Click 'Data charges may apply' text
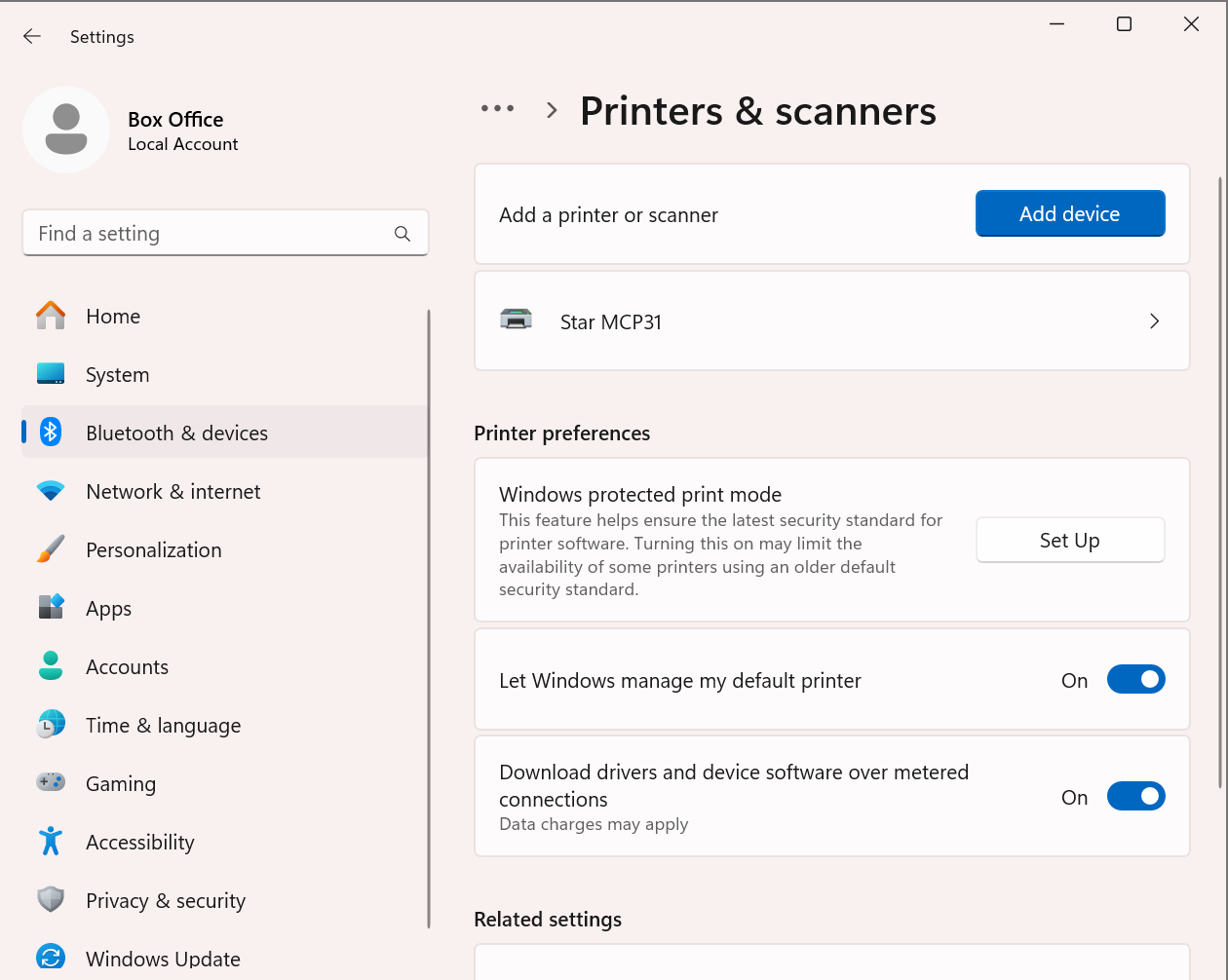Image resolution: width=1228 pixels, height=980 pixels. click(x=594, y=824)
